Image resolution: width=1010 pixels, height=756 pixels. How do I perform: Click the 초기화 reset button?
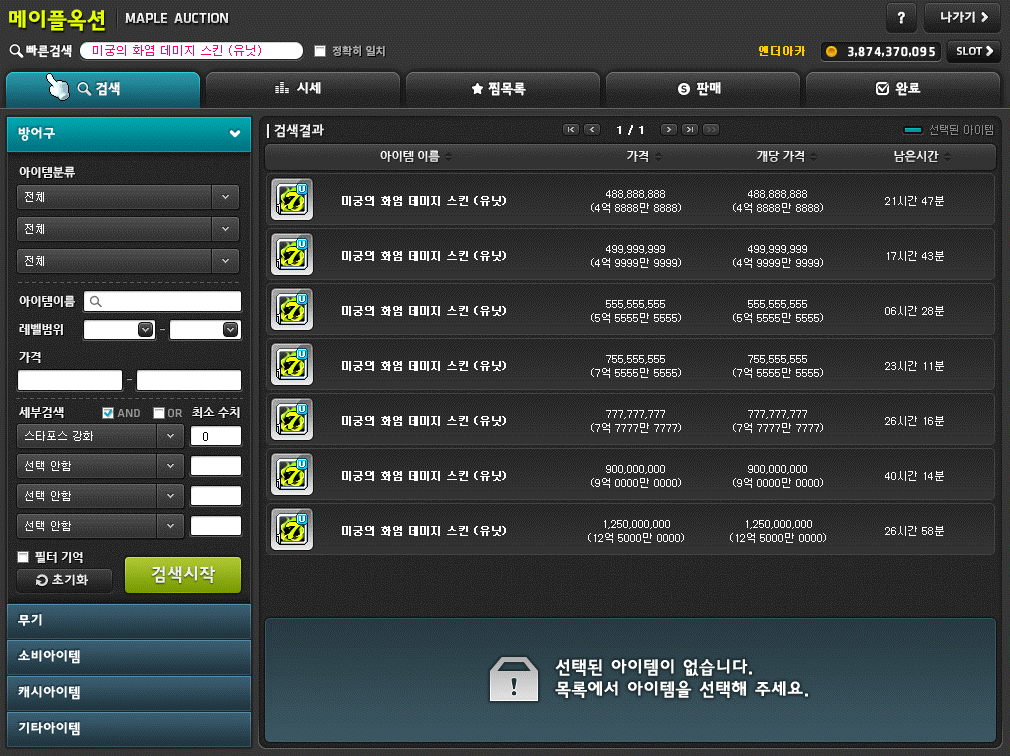[x=64, y=580]
